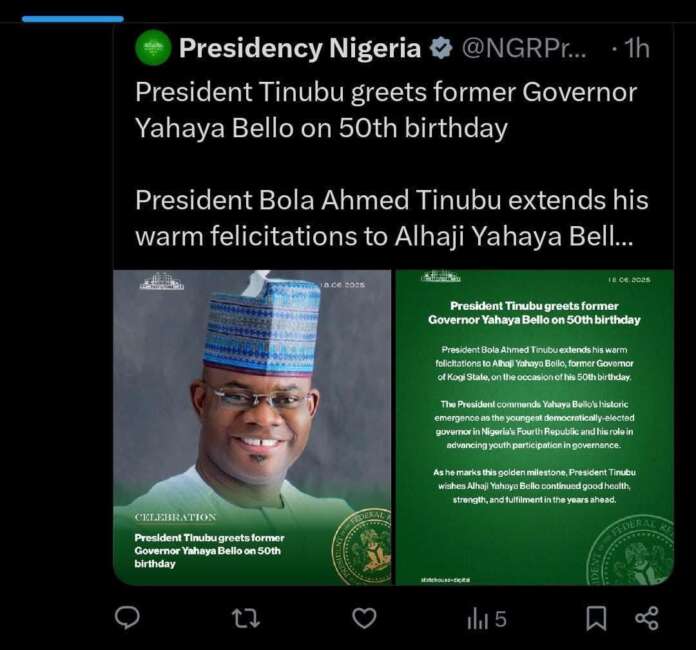Screen dimensions: 696x650
Task: Click the presidential seal on the portrait image
Action: click(361, 547)
